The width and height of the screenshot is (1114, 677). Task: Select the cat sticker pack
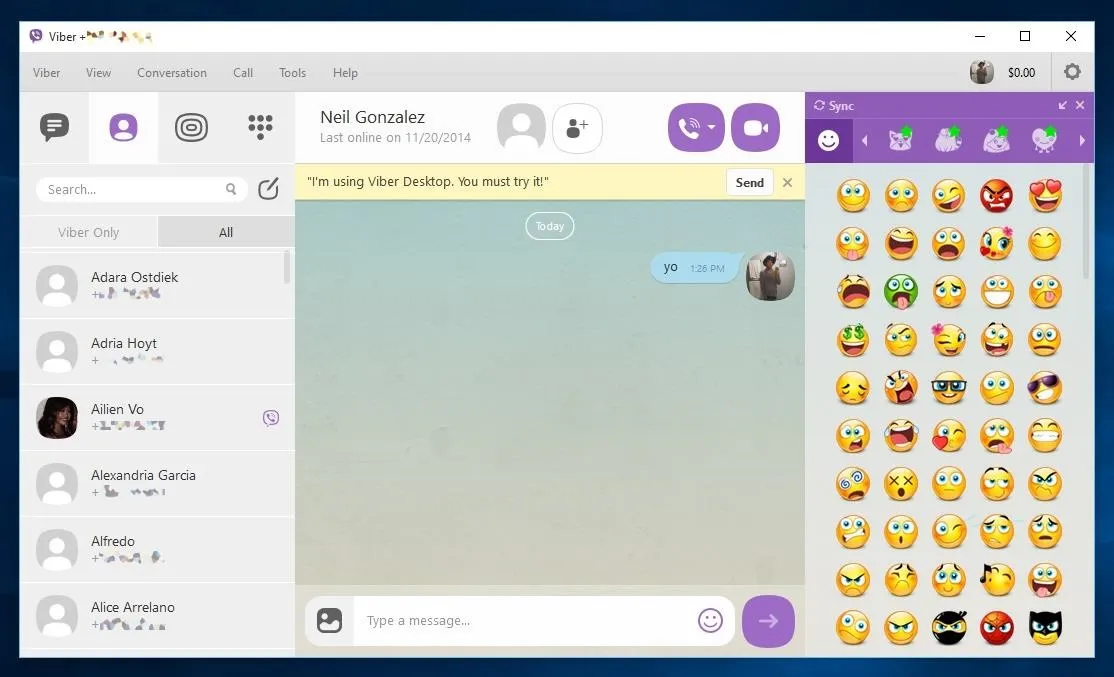[x=901, y=140]
